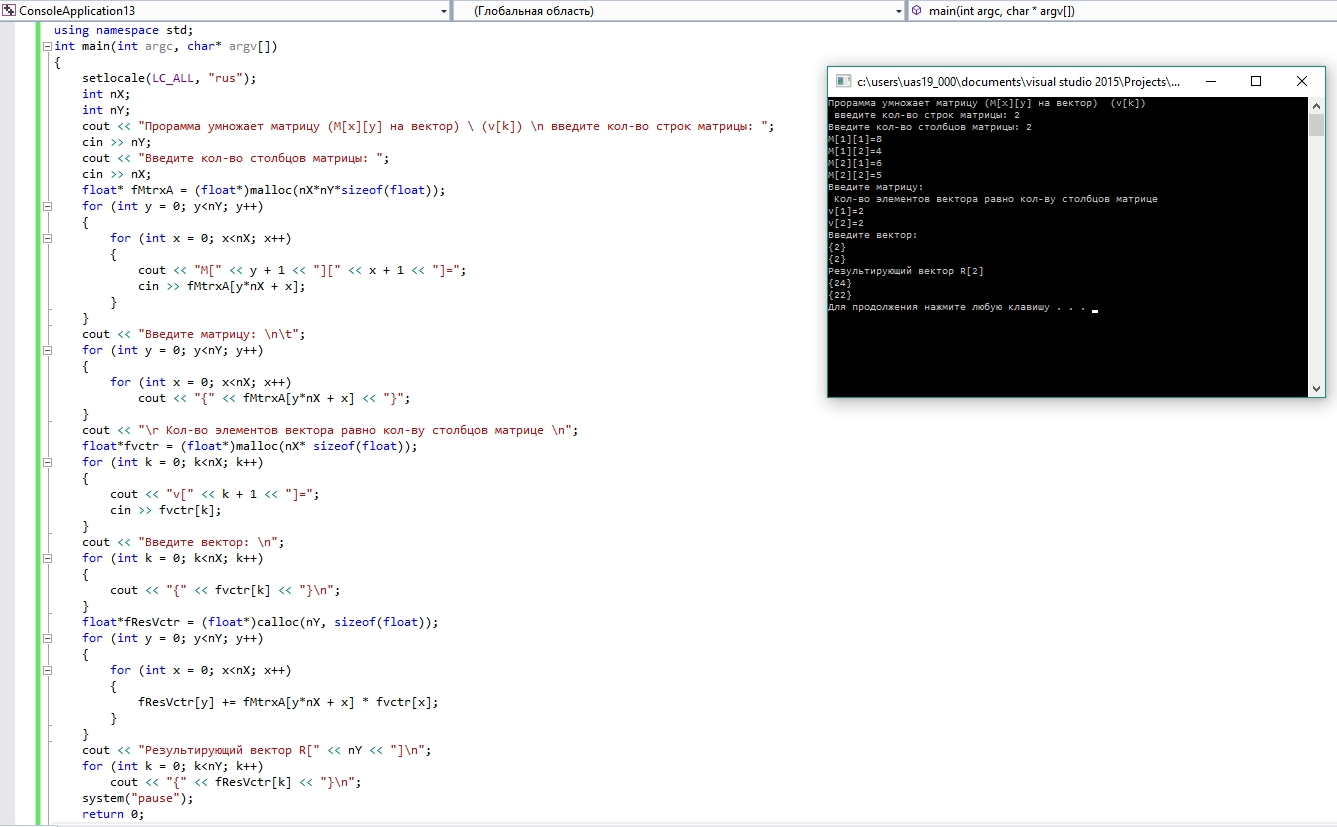The width and height of the screenshot is (1337, 827).
Task: Collapse the y loop computing fResVctr
Action: (47, 638)
